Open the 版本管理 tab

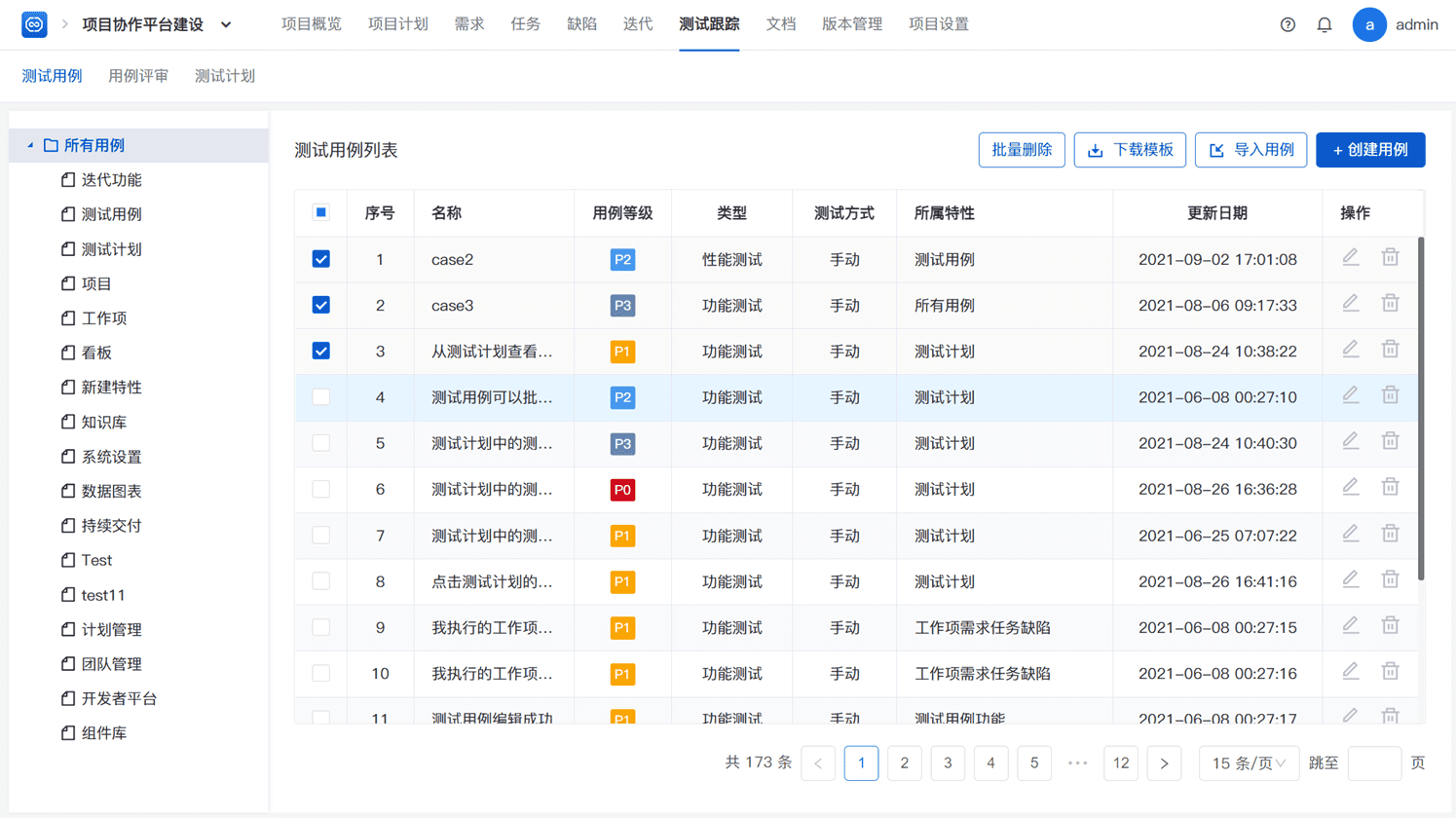[x=852, y=24]
